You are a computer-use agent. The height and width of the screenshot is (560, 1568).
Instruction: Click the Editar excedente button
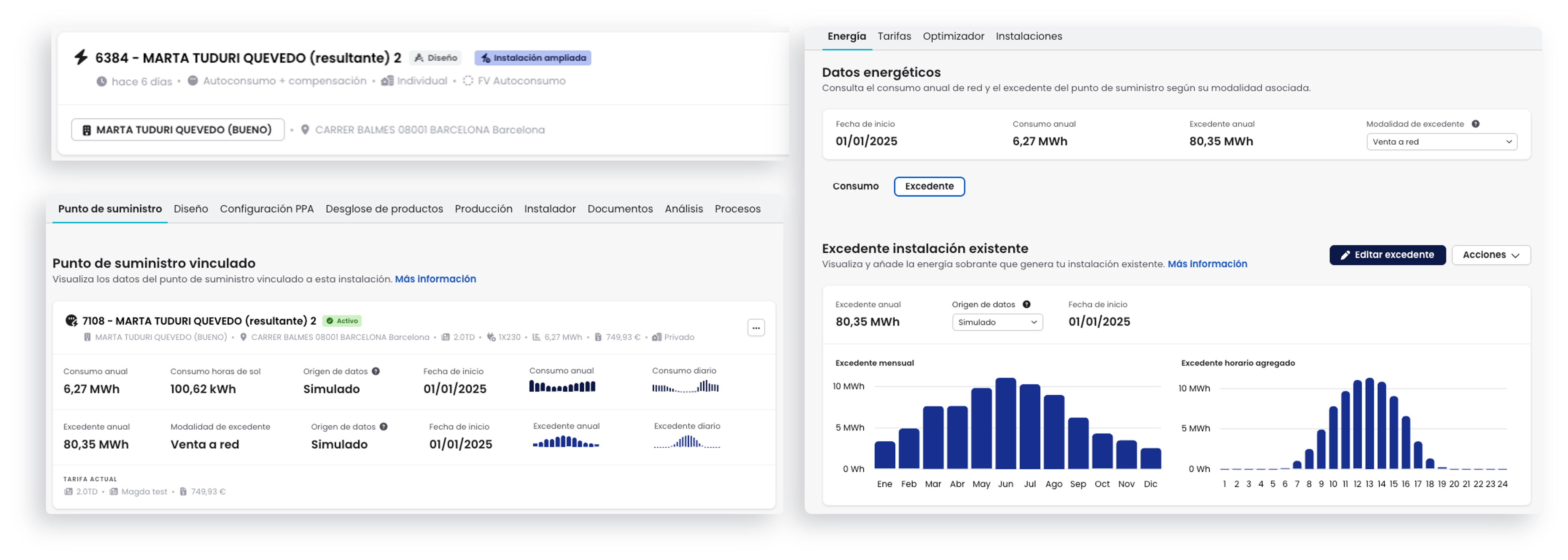pos(1387,255)
